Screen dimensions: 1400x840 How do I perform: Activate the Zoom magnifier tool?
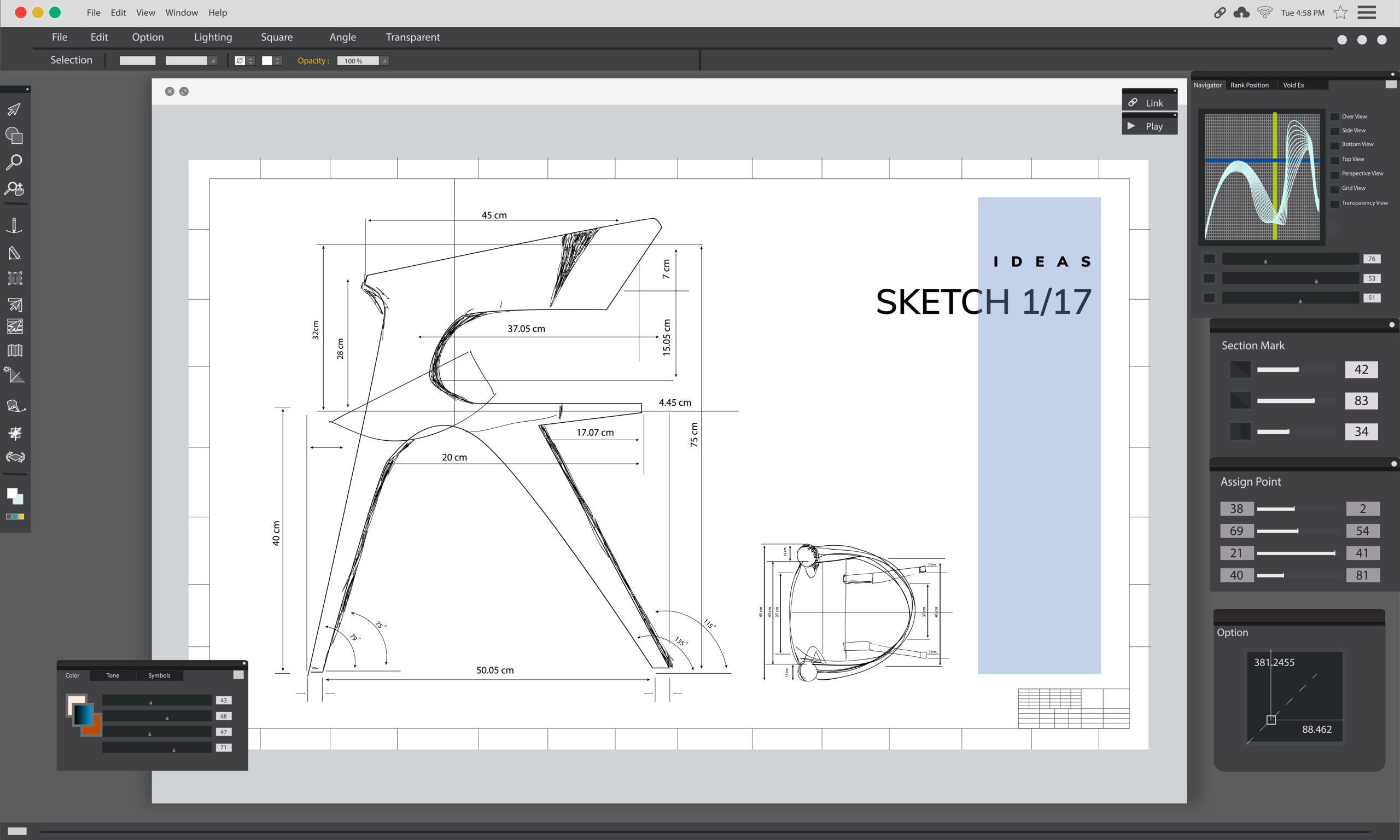point(14,162)
